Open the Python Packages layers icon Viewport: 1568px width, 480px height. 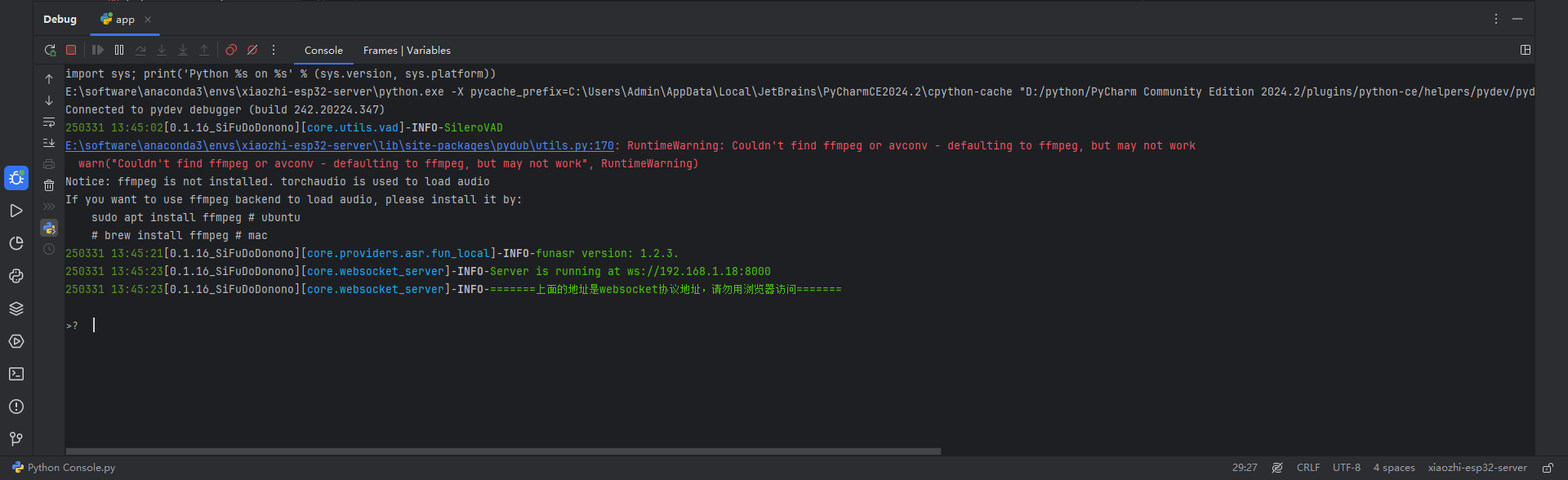[x=16, y=309]
